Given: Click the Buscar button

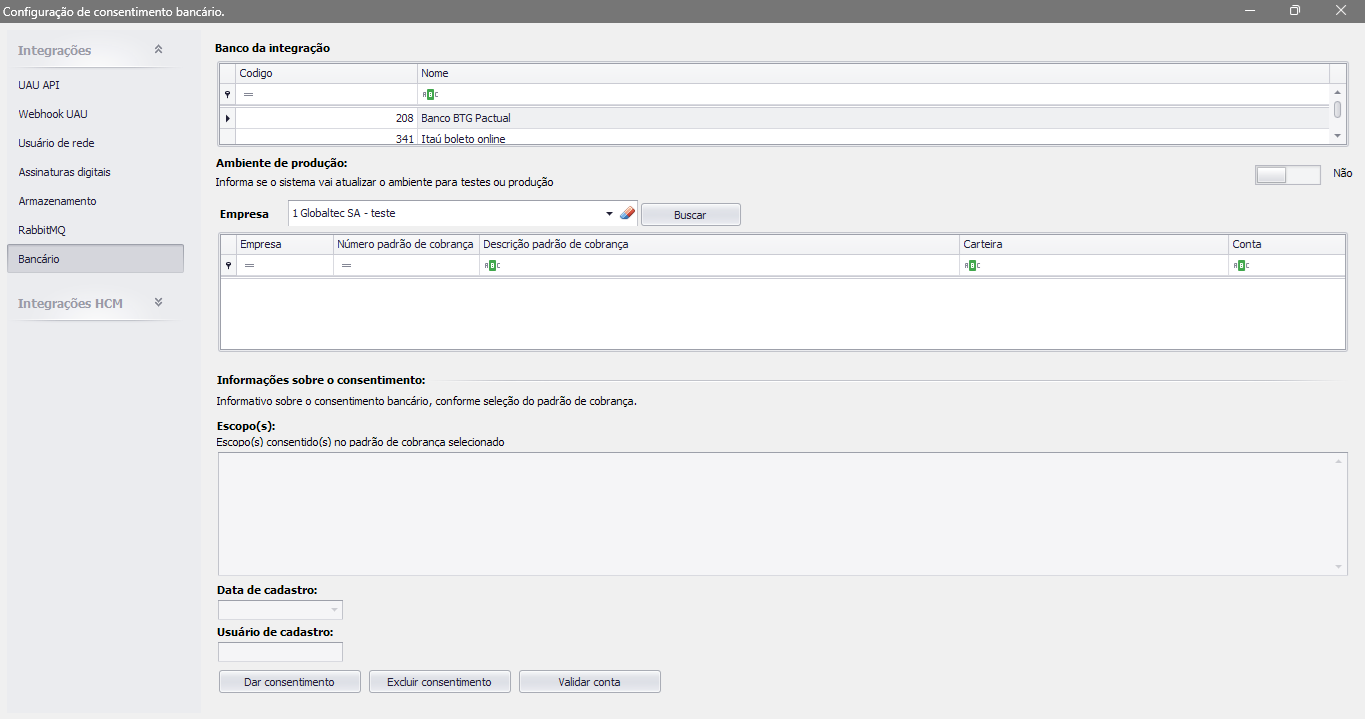Looking at the screenshot, I should pos(690,215).
